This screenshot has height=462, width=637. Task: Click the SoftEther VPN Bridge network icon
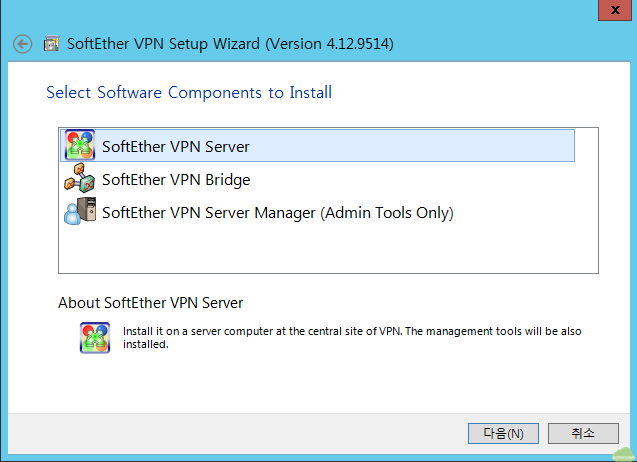pyautogui.click(x=80, y=178)
